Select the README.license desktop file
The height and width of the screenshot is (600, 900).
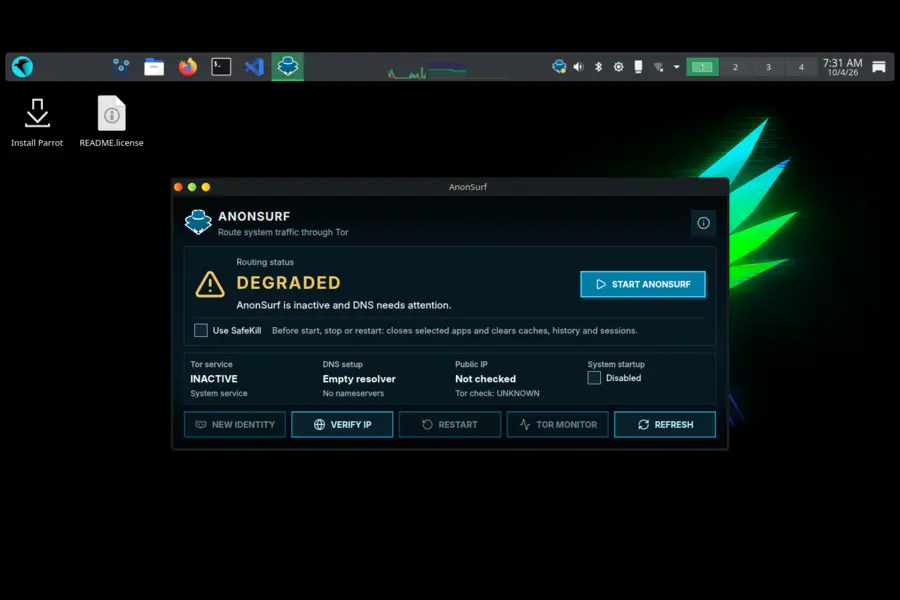pos(111,122)
